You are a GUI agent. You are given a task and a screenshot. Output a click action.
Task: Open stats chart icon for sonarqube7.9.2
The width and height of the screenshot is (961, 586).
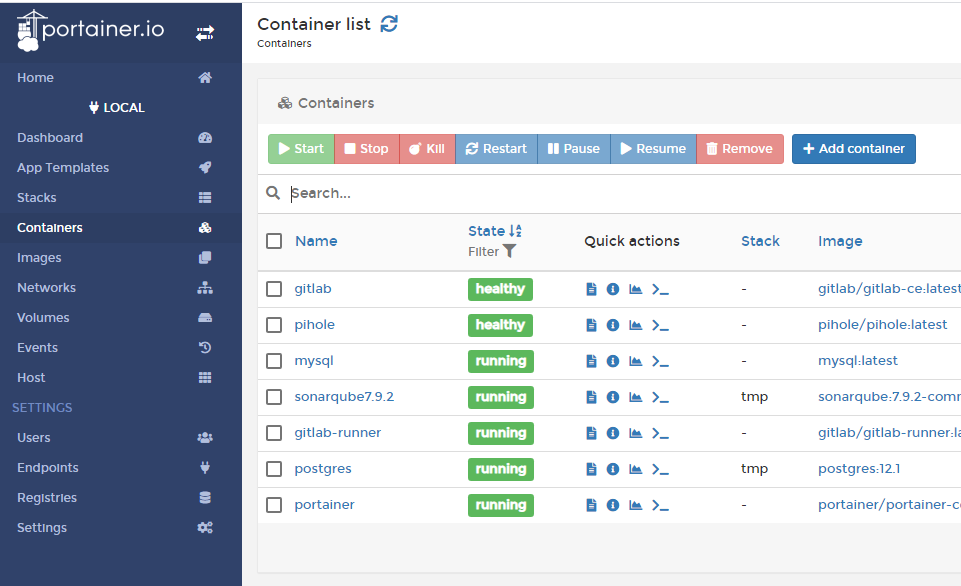coord(636,397)
